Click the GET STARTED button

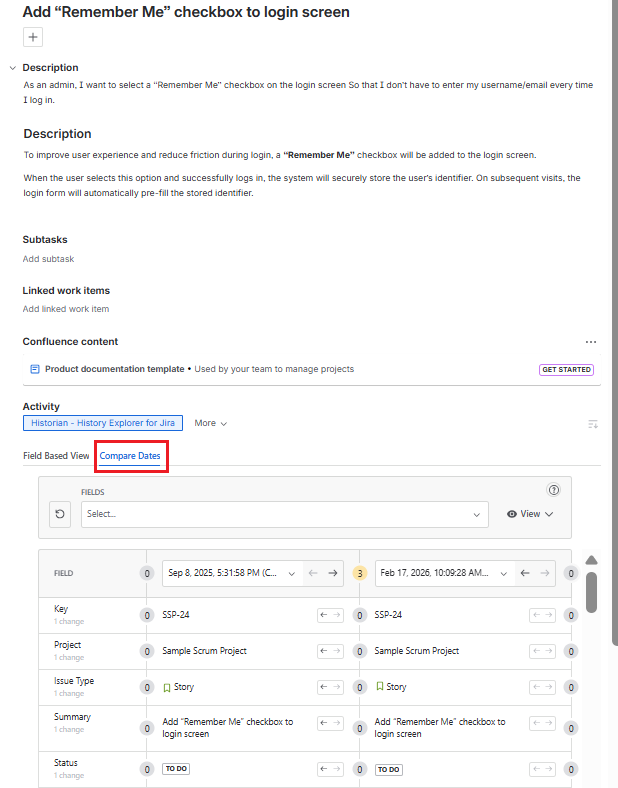(566, 369)
